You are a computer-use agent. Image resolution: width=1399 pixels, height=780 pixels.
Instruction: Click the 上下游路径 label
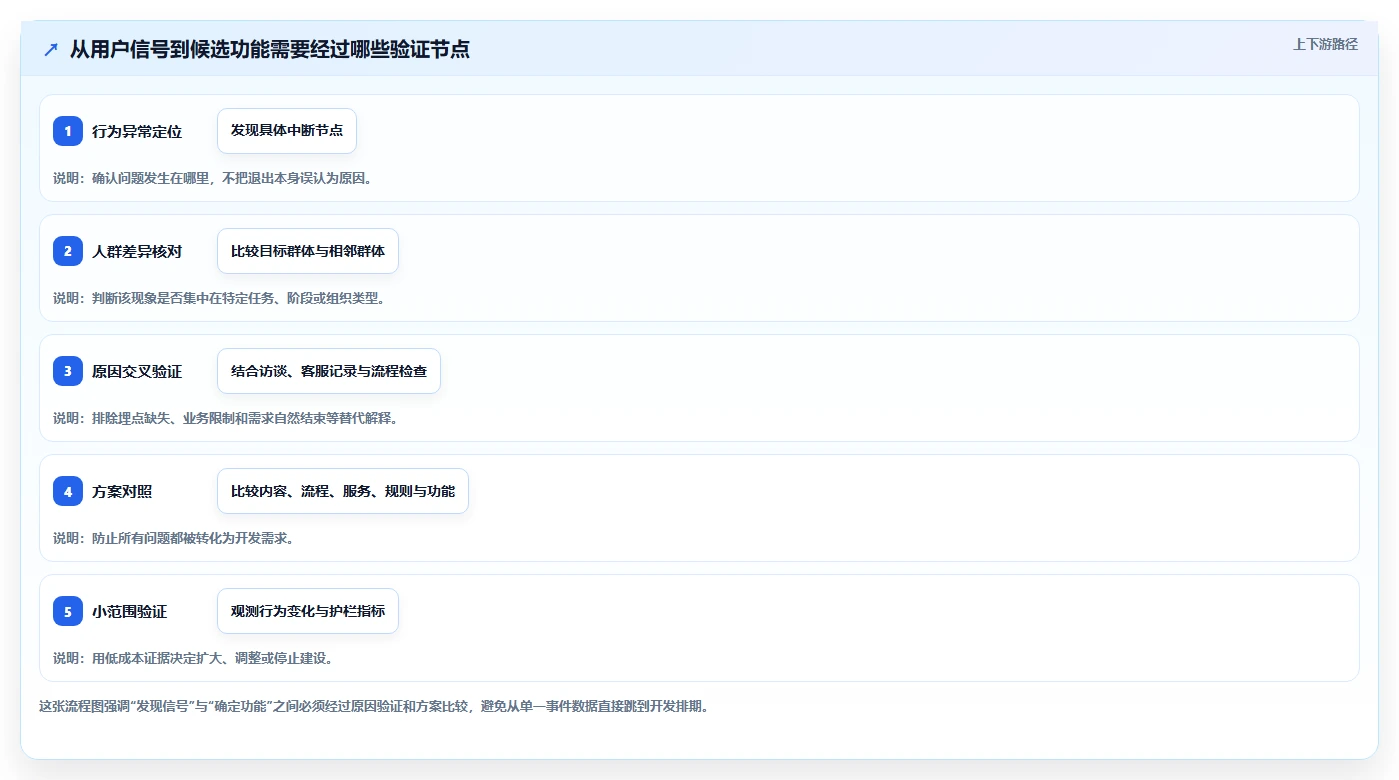click(x=1325, y=44)
